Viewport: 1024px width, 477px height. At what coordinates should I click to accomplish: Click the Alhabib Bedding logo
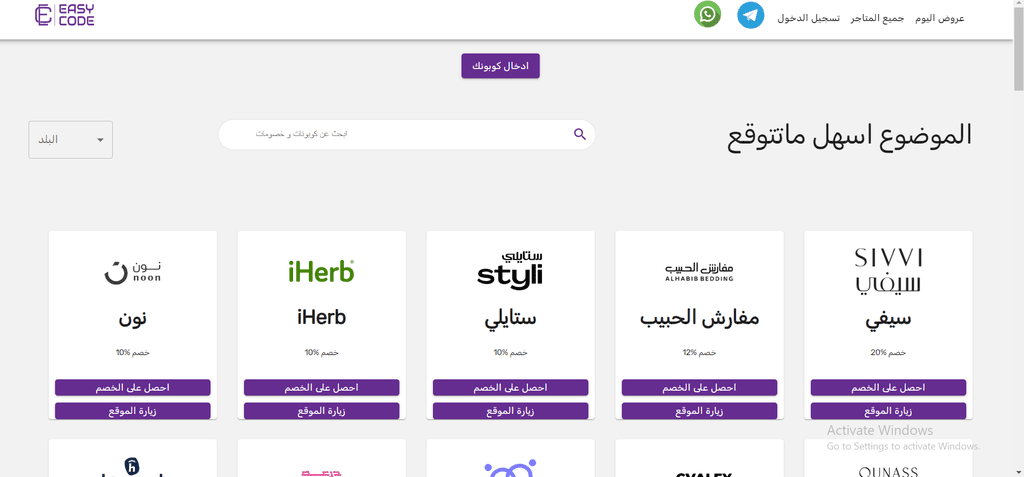[699, 272]
